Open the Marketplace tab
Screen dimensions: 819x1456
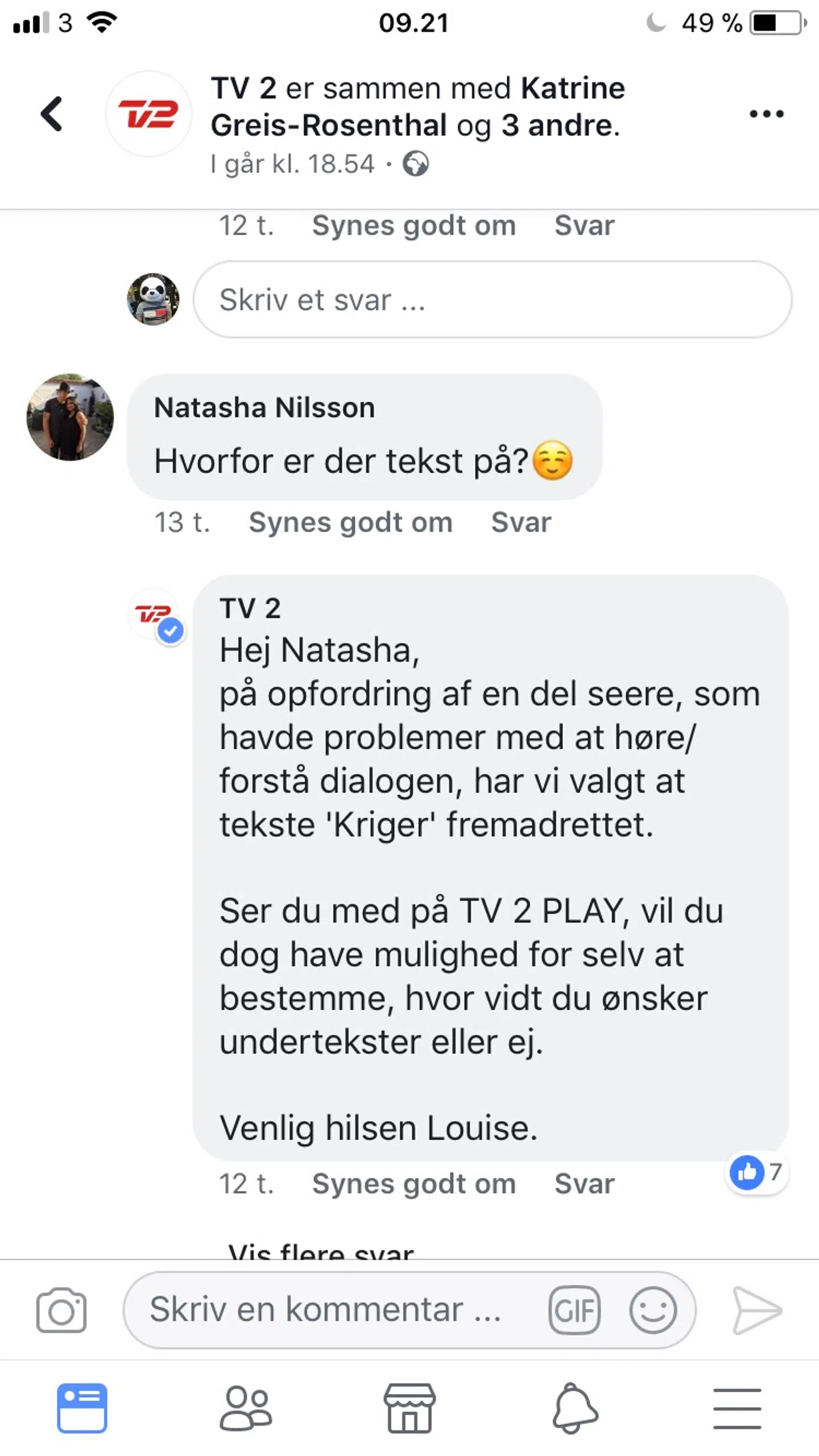click(409, 1408)
